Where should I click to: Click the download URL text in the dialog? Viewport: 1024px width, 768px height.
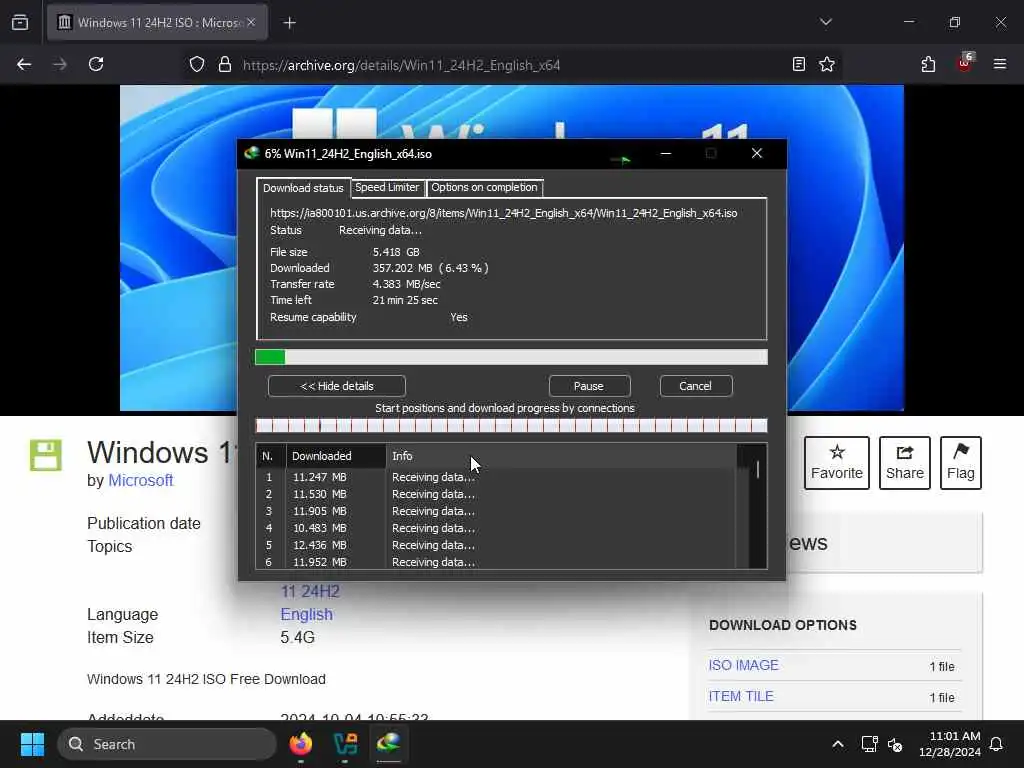pos(504,213)
